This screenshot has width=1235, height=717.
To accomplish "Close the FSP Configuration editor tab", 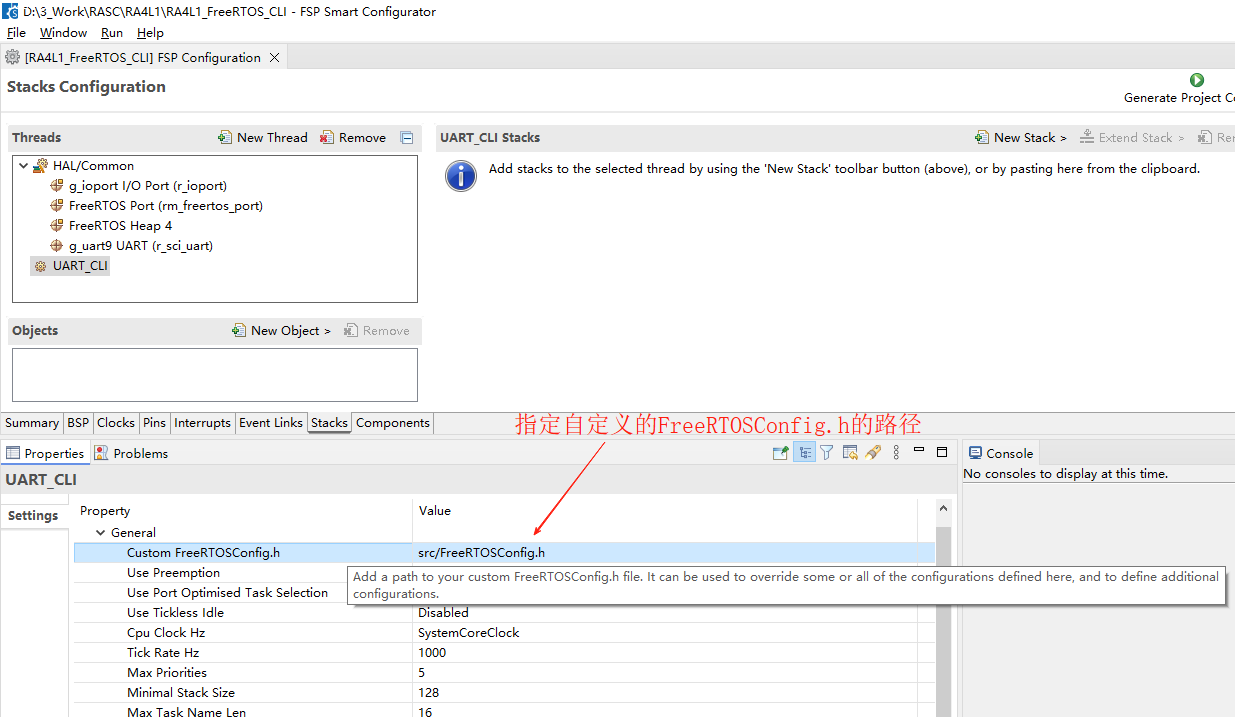I will 274,58.
